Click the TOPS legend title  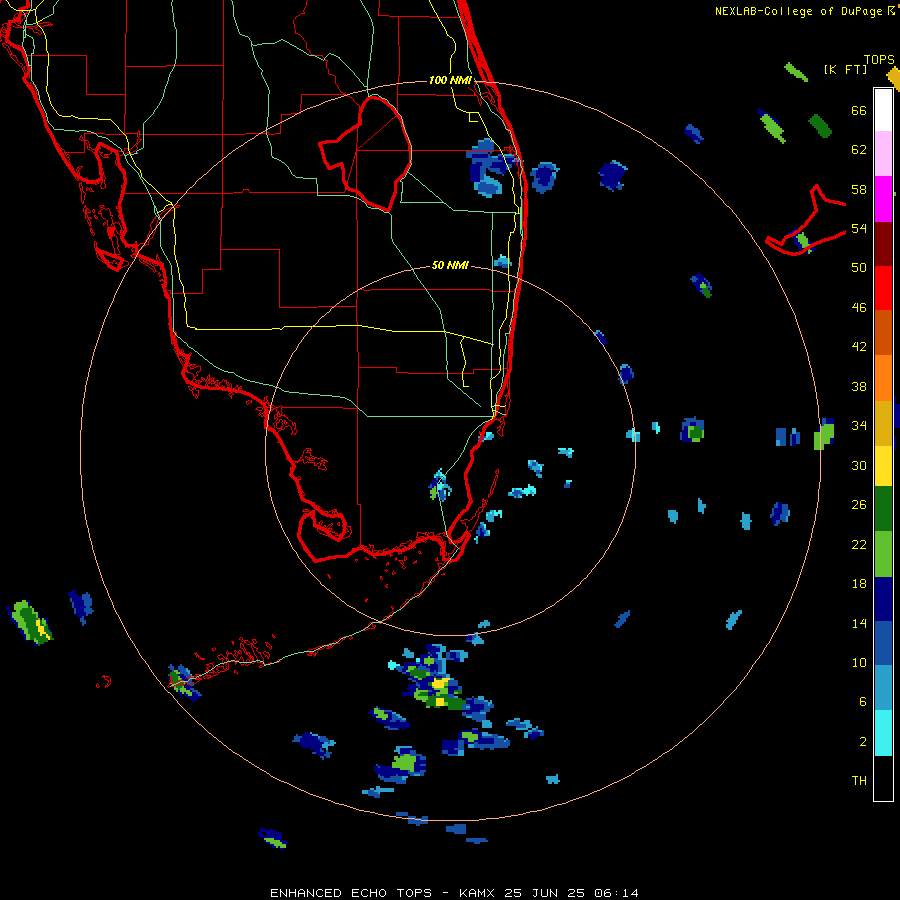pyautogui.click(x=879, y=60)
